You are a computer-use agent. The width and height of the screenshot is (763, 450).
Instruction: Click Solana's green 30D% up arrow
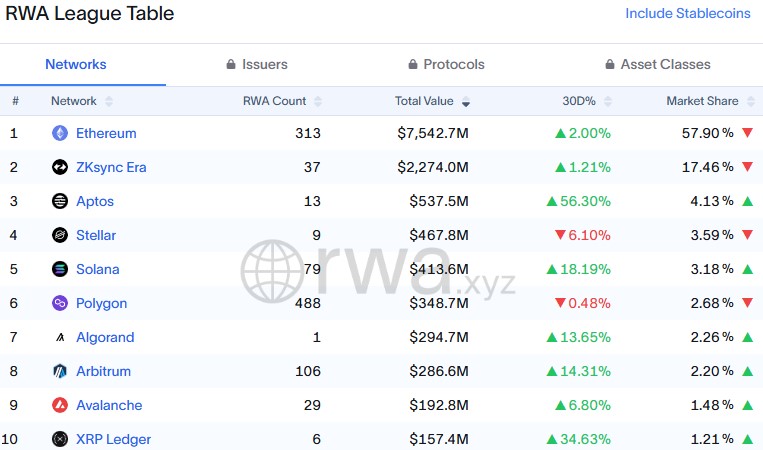(x=552, y=269)
